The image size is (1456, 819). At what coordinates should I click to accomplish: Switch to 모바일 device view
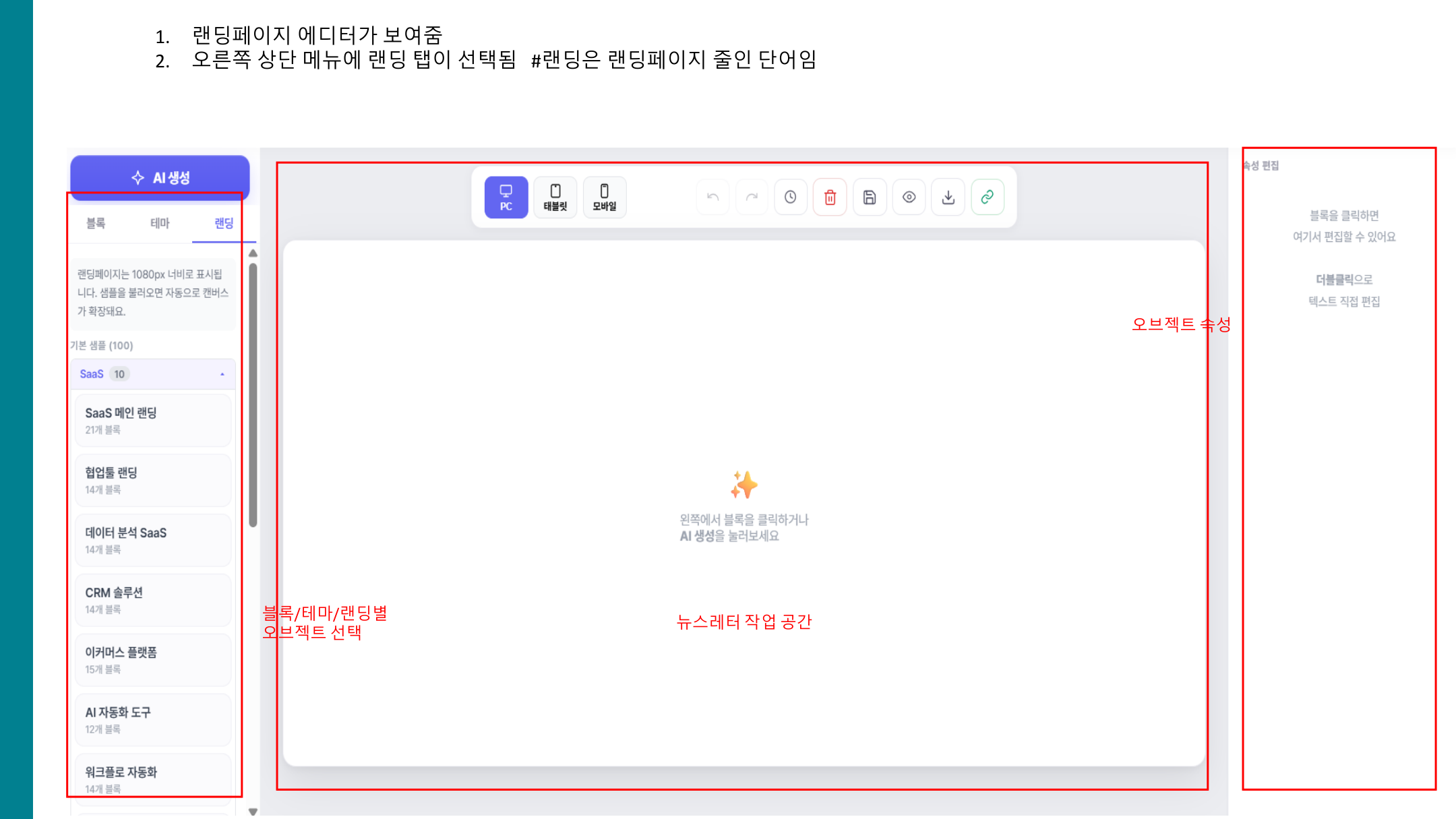(x=605, y=198)
